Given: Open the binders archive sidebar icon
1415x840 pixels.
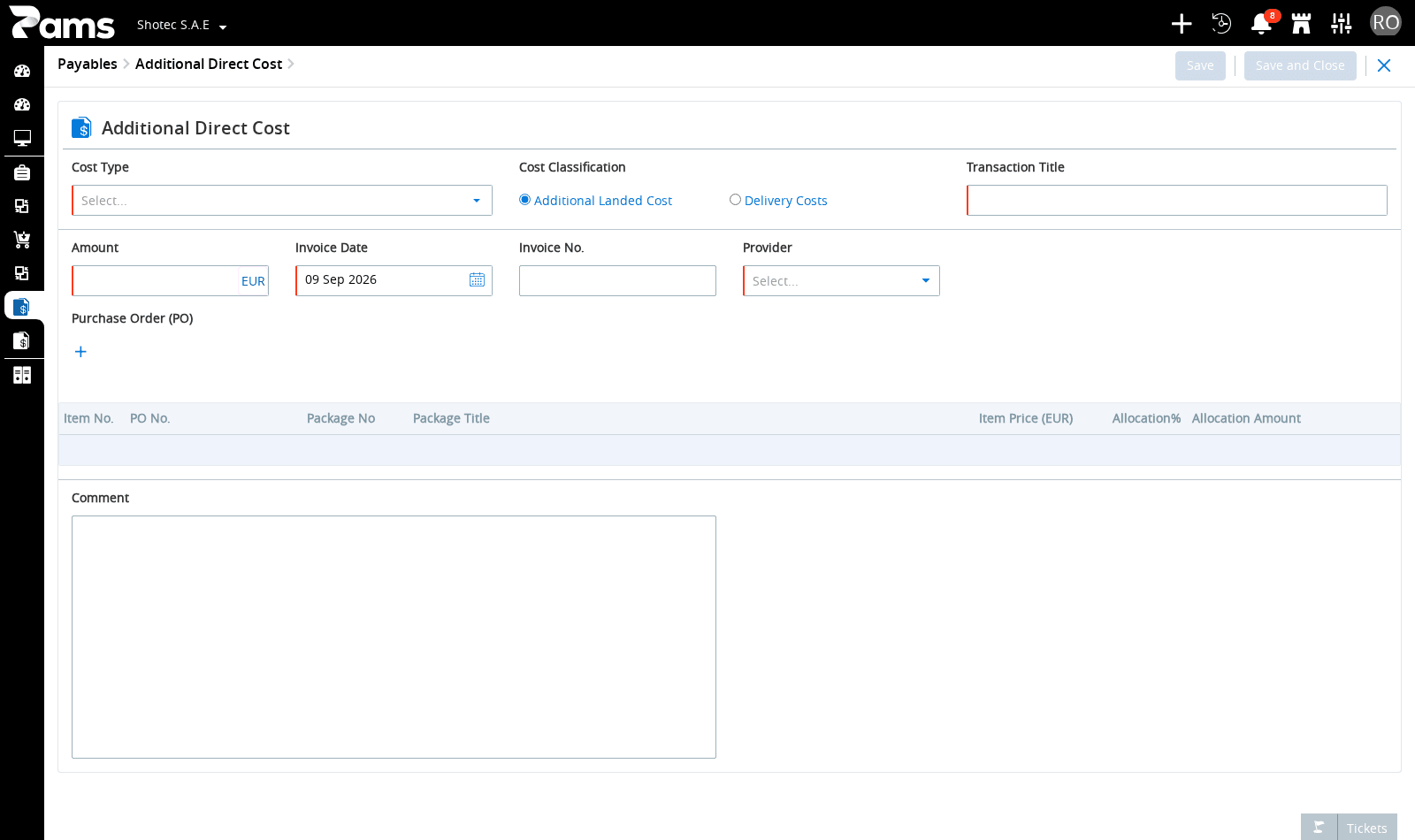Looking at the screenshot, I should coord(22,375).
